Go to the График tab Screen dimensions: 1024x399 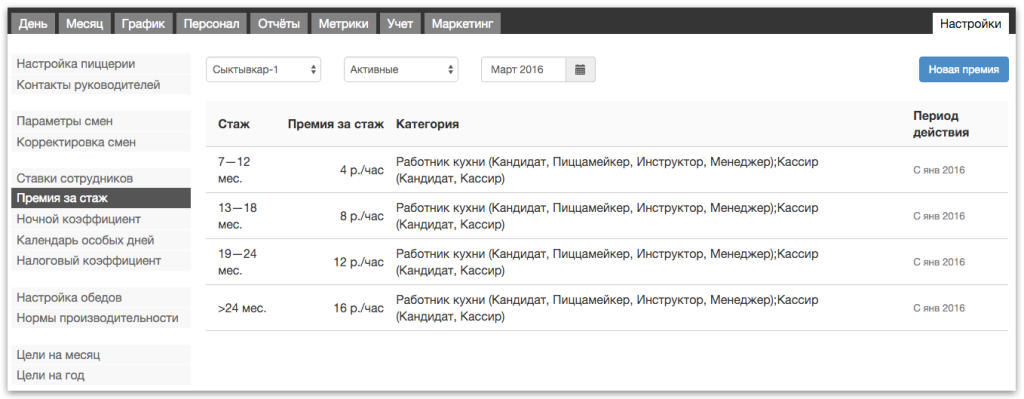(x=143, y=24)
